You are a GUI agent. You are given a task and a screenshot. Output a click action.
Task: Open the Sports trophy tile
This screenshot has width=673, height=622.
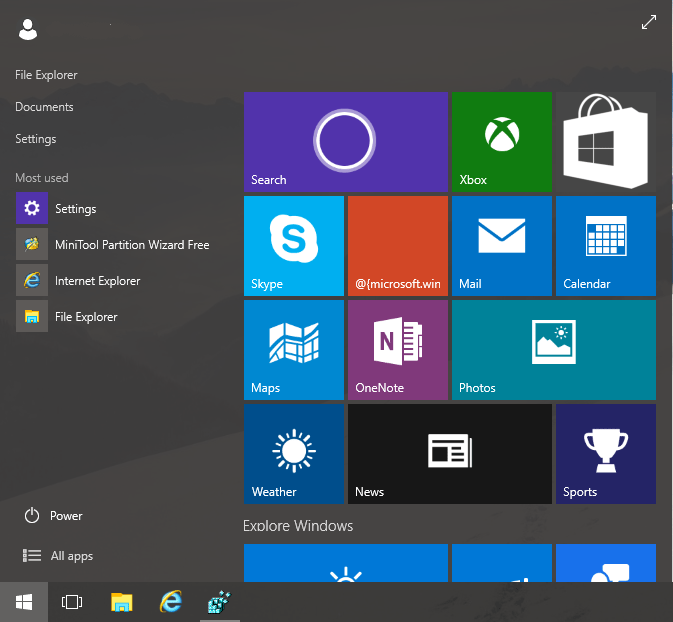click(606, 454)
